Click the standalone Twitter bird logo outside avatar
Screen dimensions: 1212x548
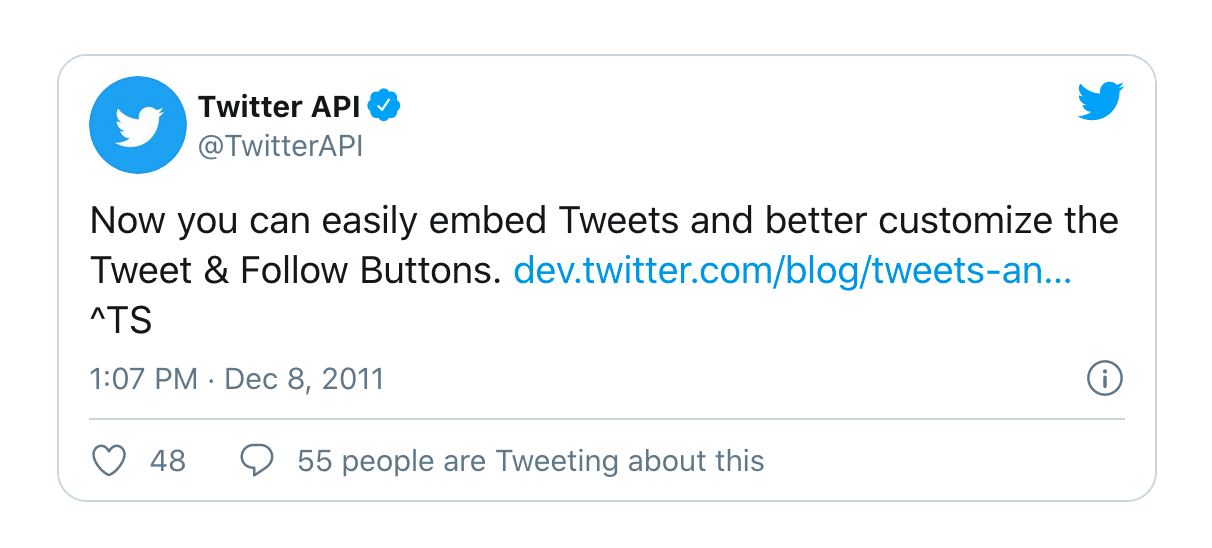point(1100,102)
